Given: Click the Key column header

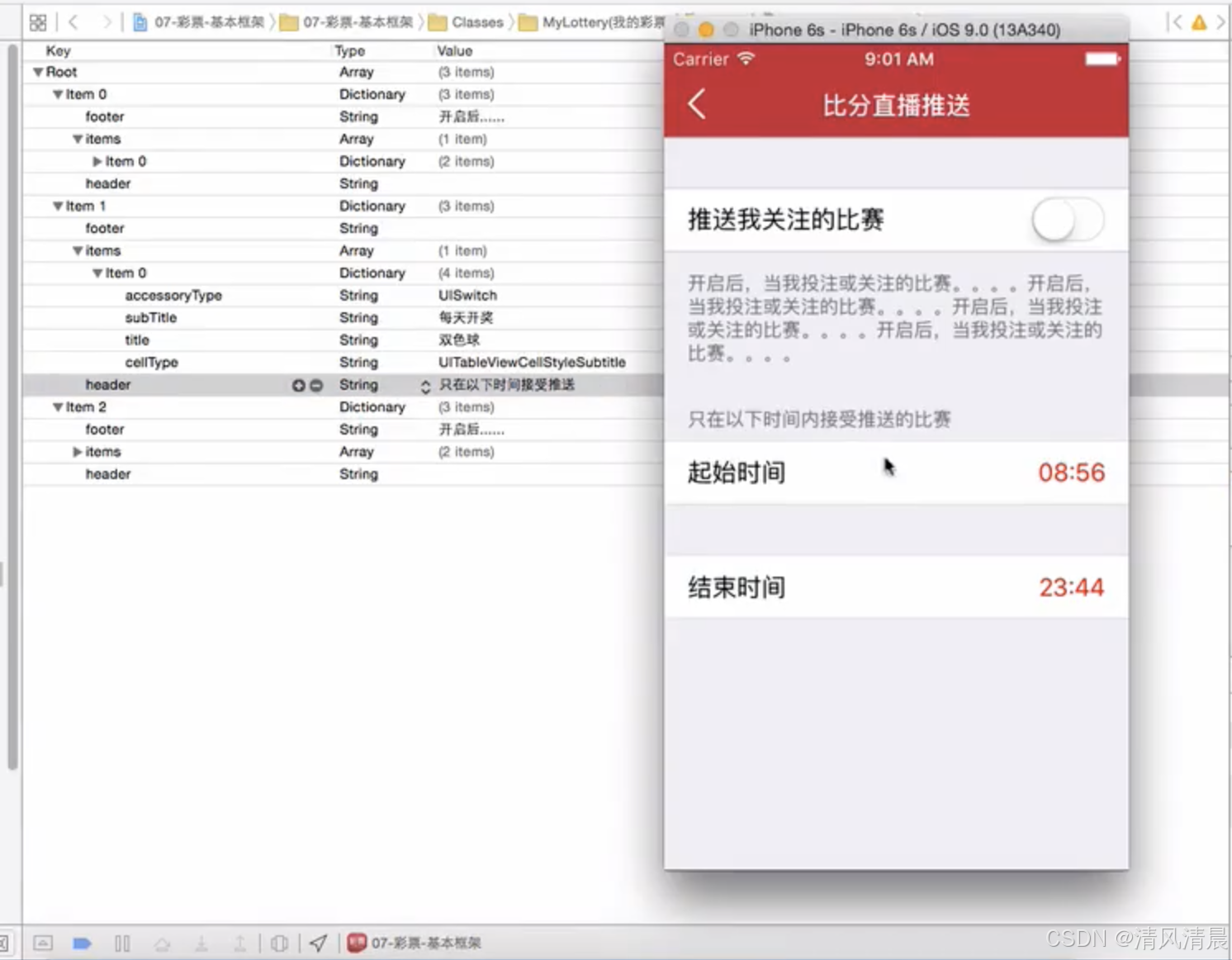Looking at the screenshot, I should [x=58, y=50].
